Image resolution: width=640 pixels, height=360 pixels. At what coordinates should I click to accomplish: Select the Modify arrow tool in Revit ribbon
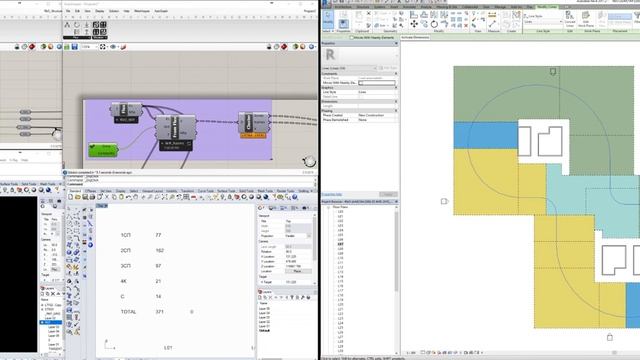pos(328,19)
